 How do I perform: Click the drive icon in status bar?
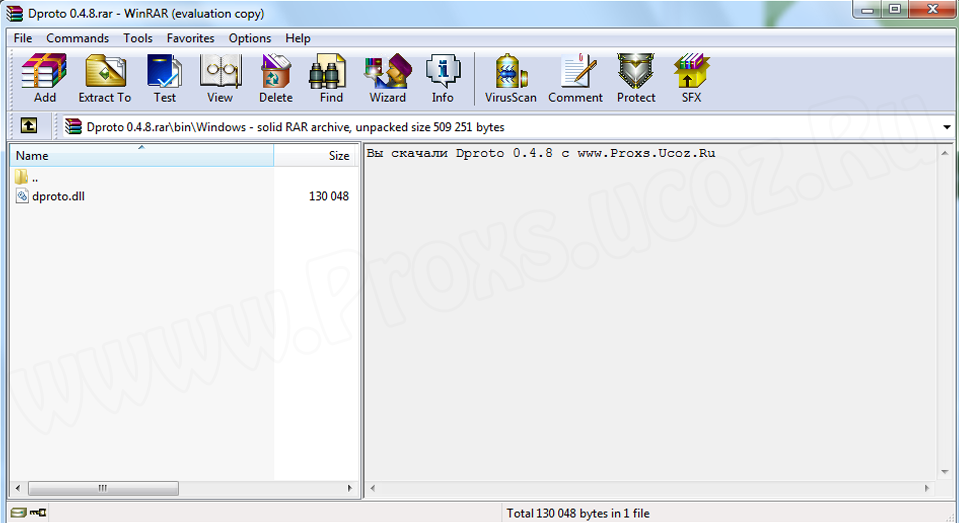[x=18, y=513]
